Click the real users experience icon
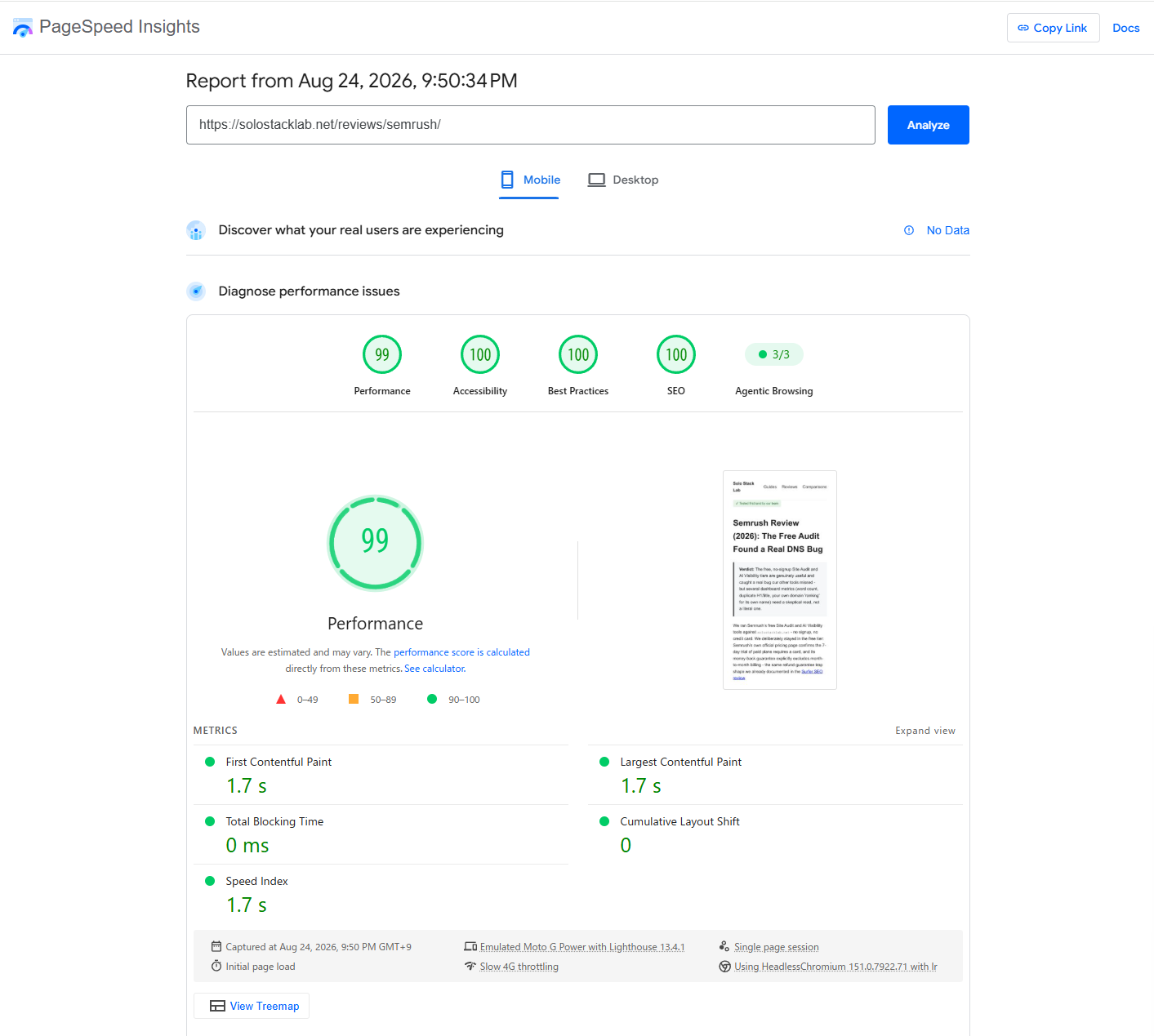 pyautogui.click(x=196, y=230)
